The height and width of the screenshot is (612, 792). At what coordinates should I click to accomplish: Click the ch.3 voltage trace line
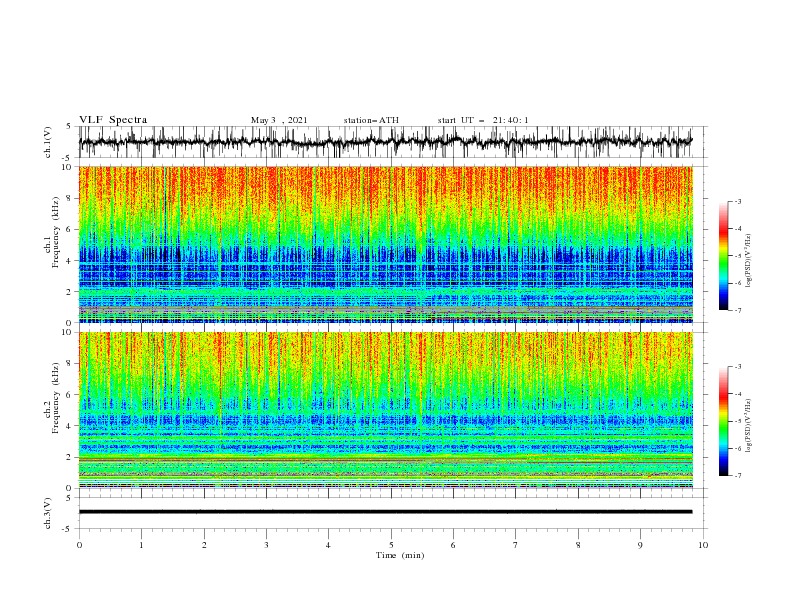click(x=385, y=512)
